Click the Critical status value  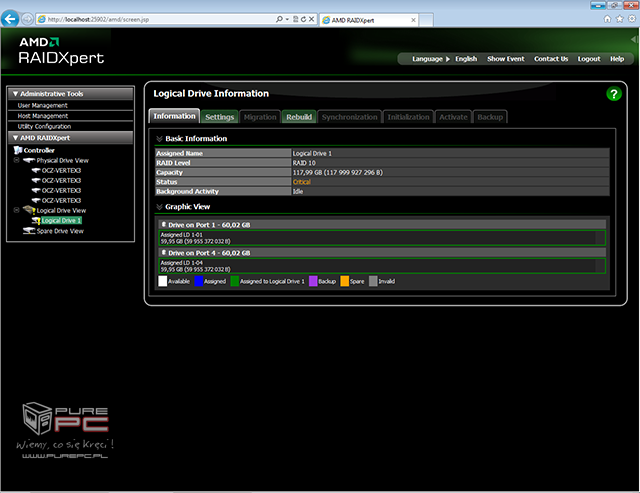[302, 182]
